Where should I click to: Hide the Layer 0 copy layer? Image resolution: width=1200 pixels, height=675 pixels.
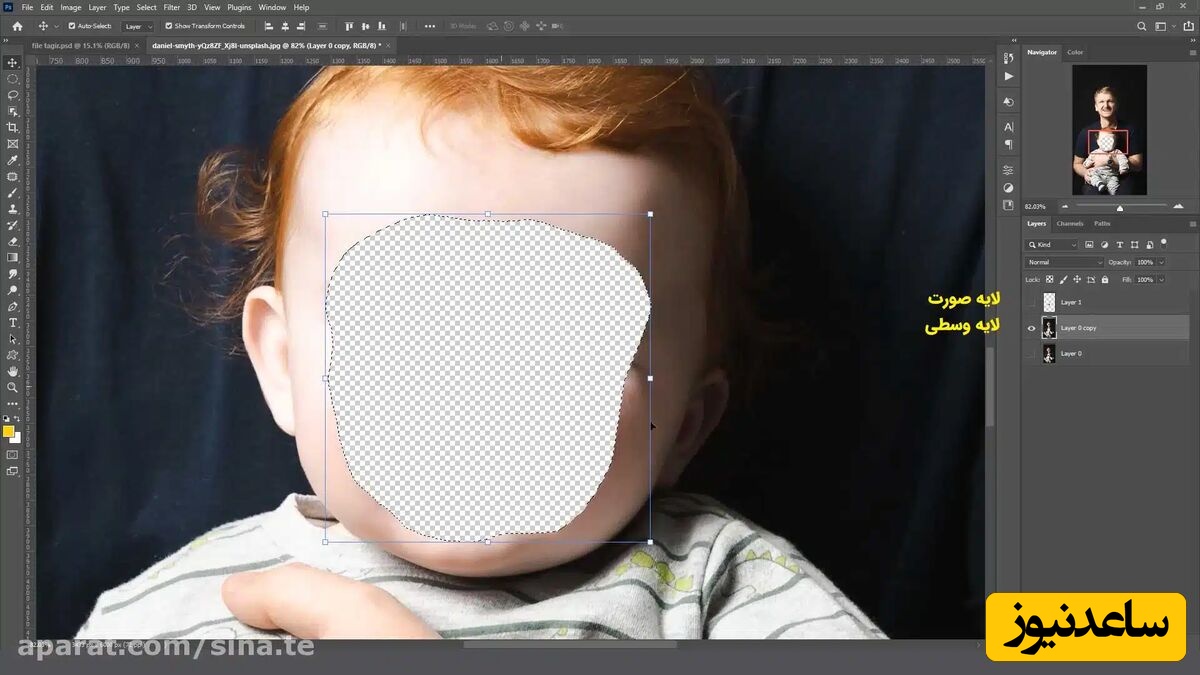pos(1031,328)
